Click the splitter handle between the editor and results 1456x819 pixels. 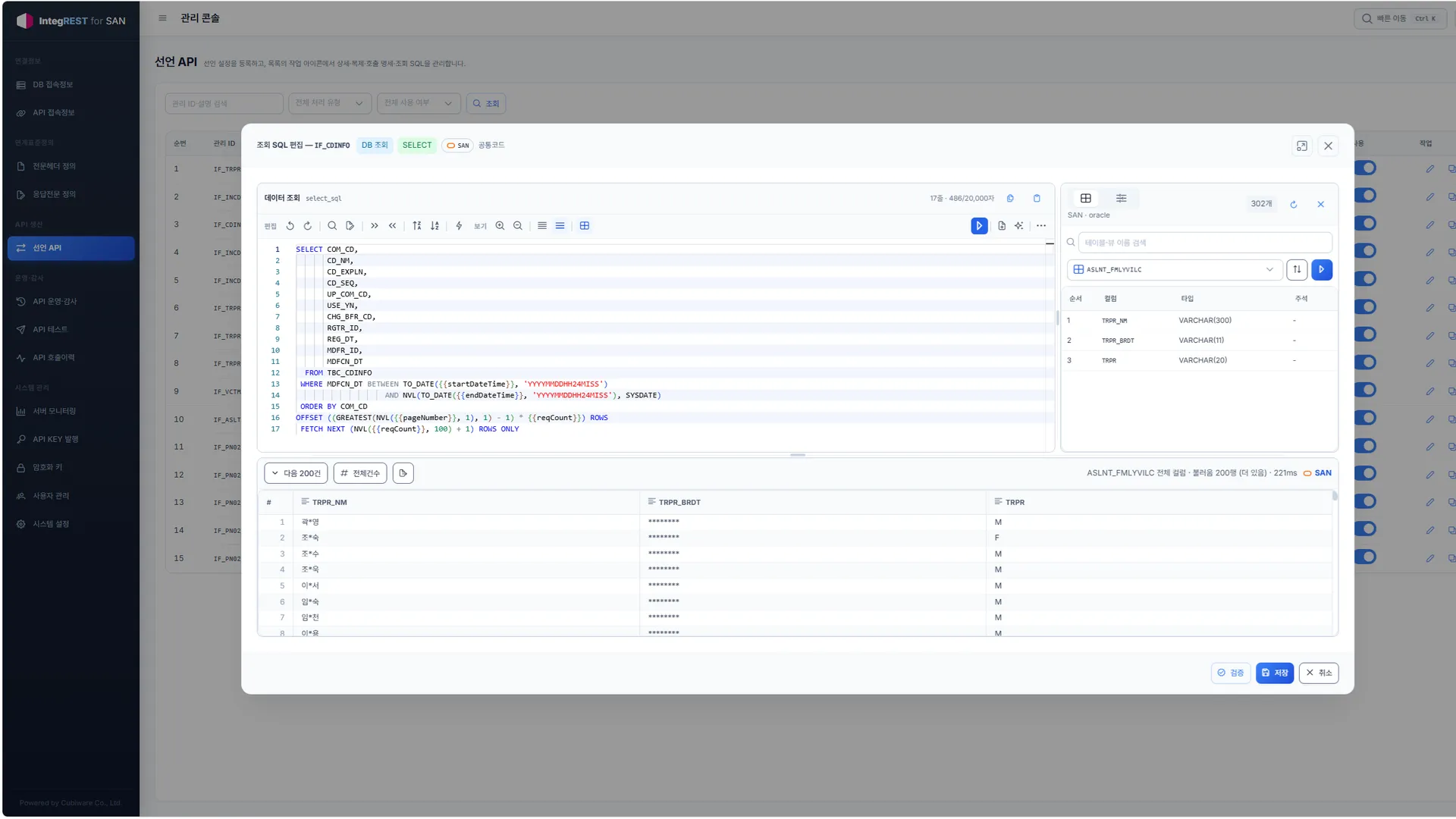pos(798,455)
